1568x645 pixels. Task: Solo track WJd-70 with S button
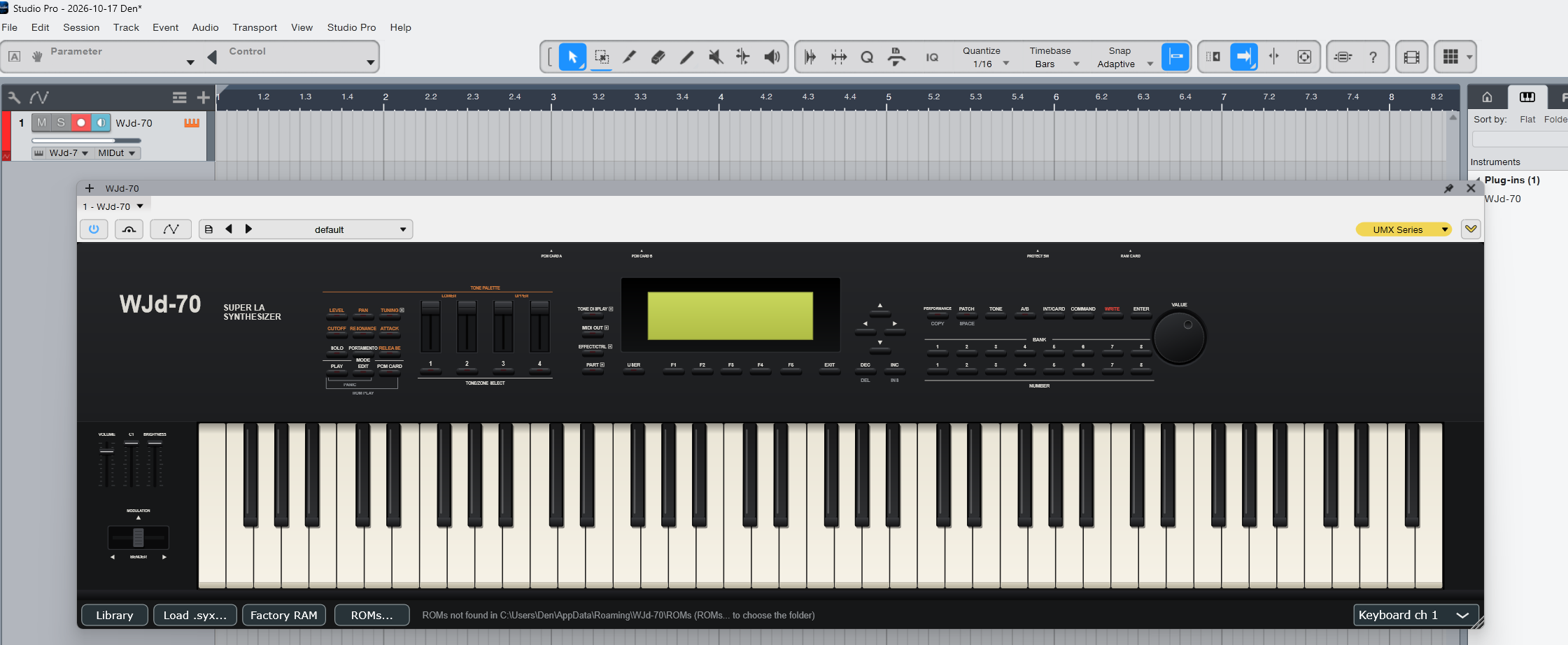pos(61,123)
